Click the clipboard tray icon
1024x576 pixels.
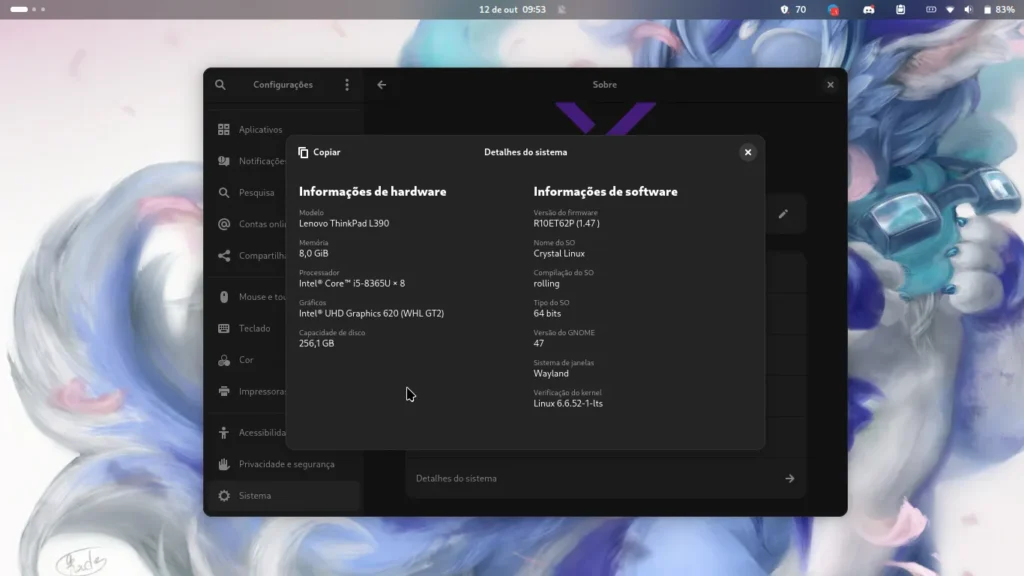click(901, 10)
